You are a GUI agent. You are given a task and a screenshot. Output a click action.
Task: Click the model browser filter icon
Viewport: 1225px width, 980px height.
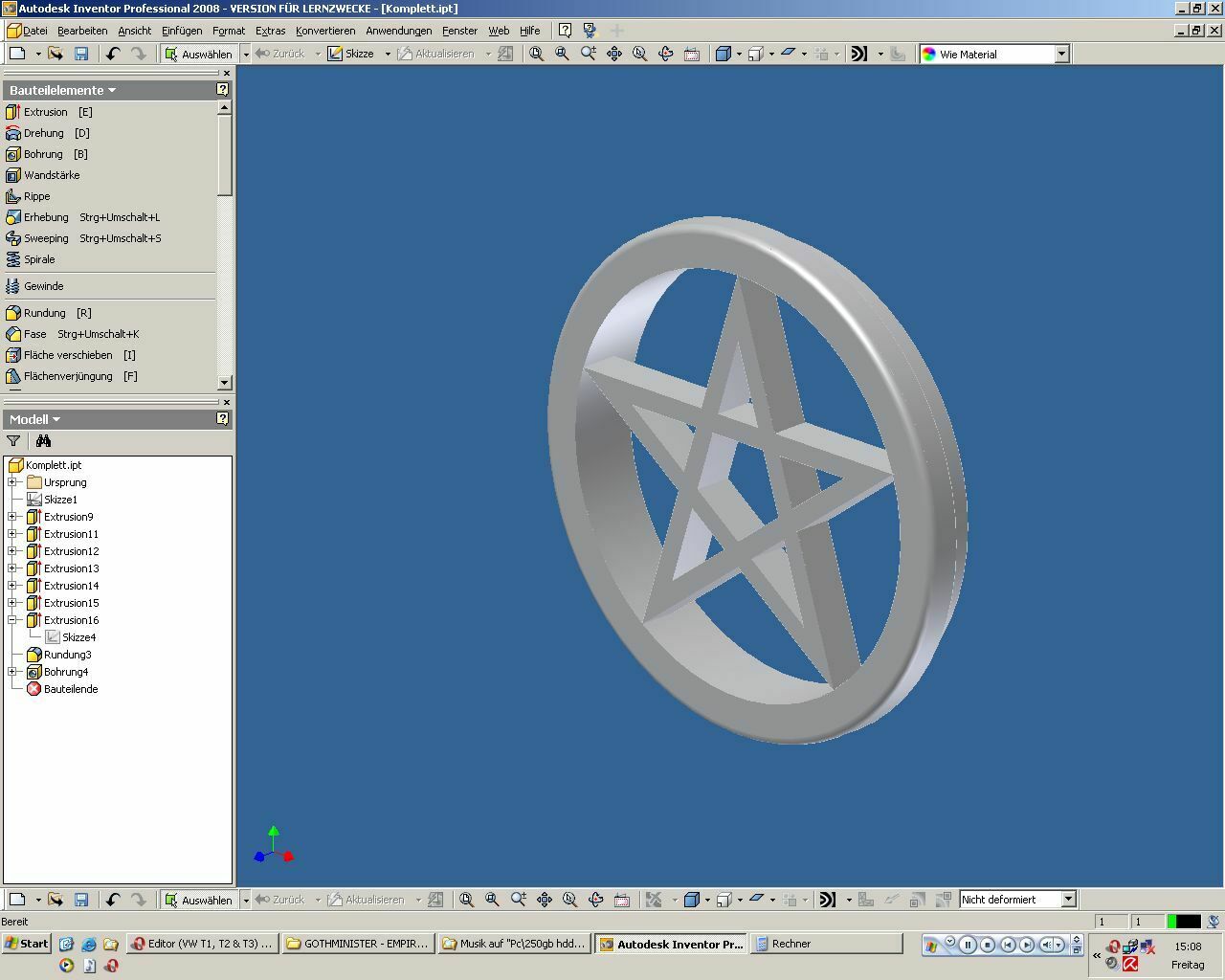coord(13,441)
